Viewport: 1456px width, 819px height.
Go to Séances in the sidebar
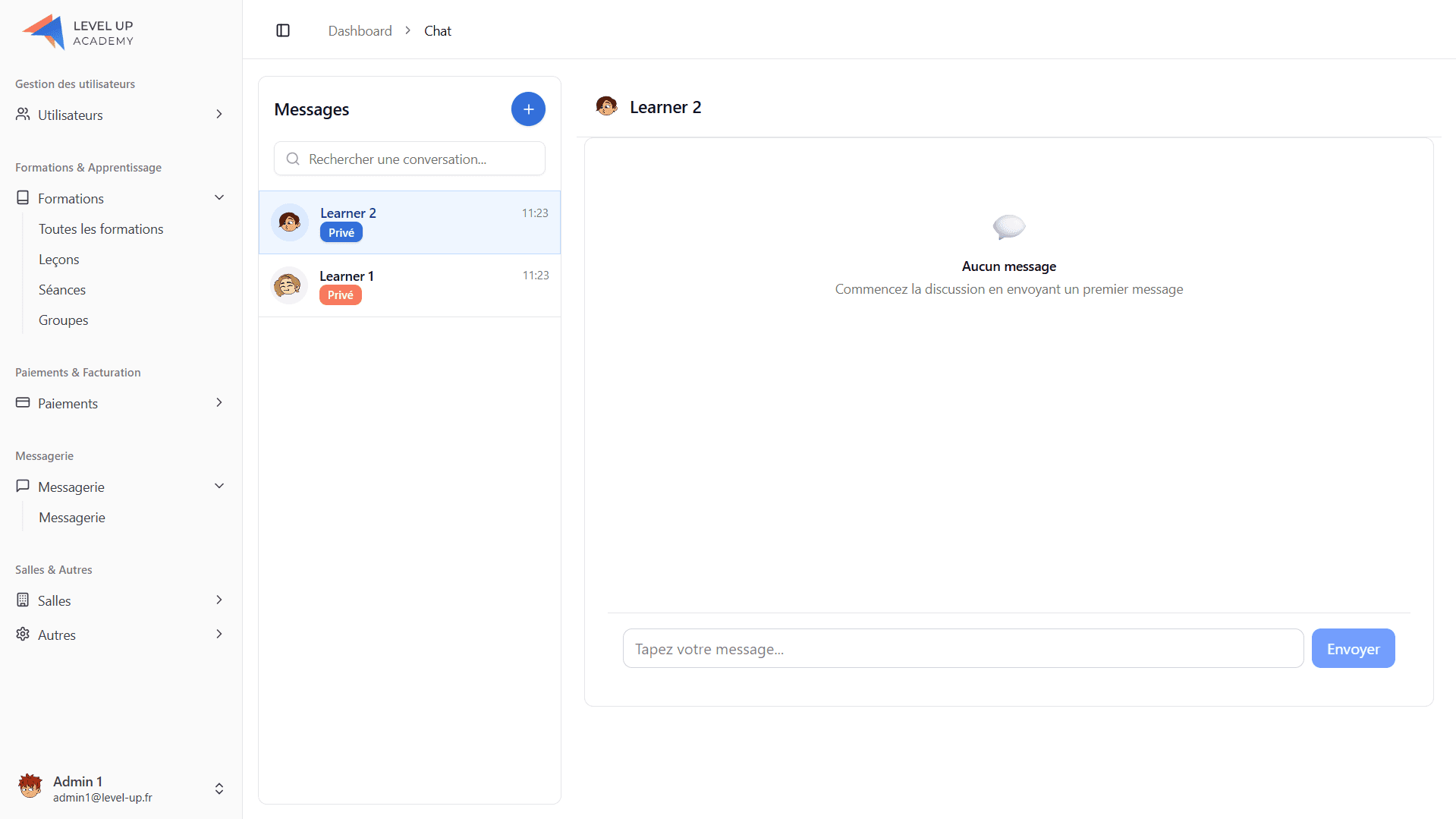(x=62, y=290)
